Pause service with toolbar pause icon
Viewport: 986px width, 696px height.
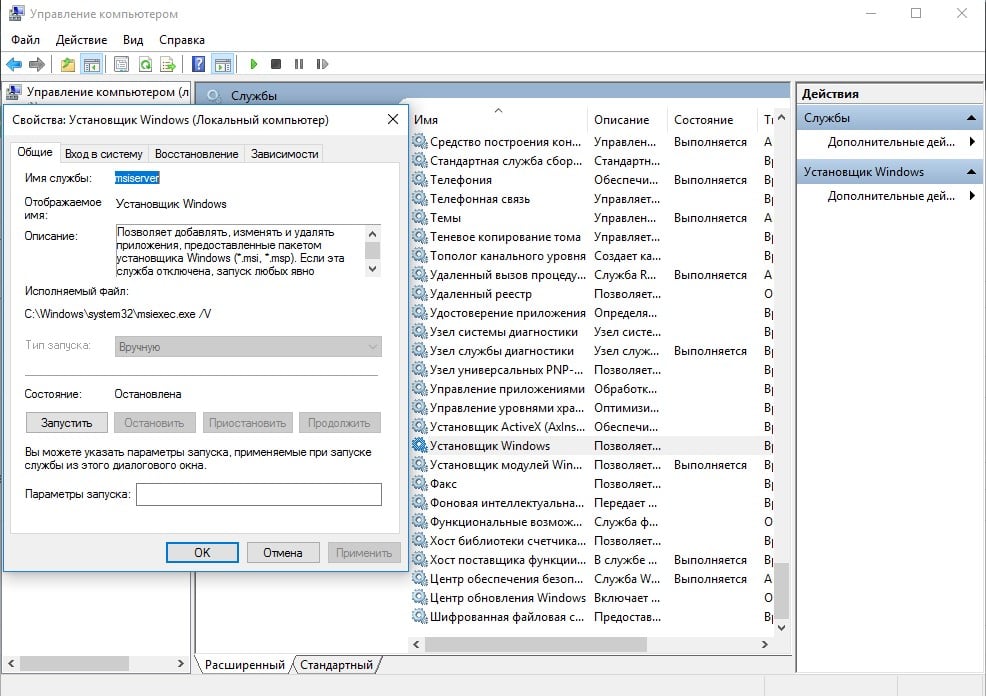pos(299,64)
